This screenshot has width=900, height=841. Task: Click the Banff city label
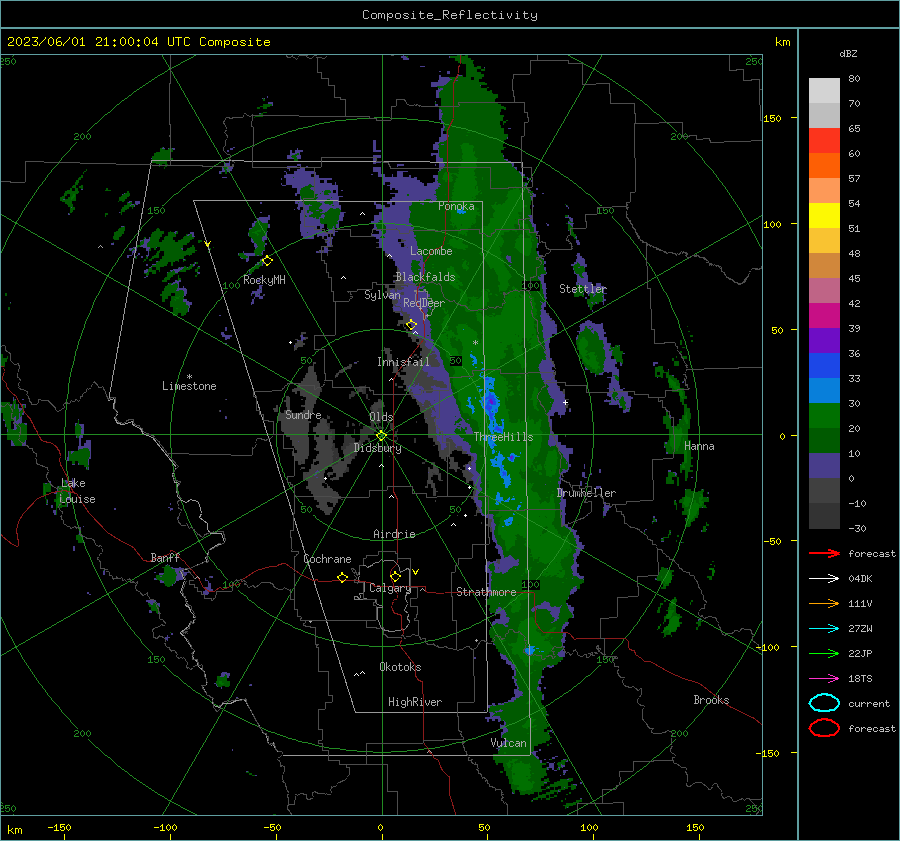coord(165,558)
